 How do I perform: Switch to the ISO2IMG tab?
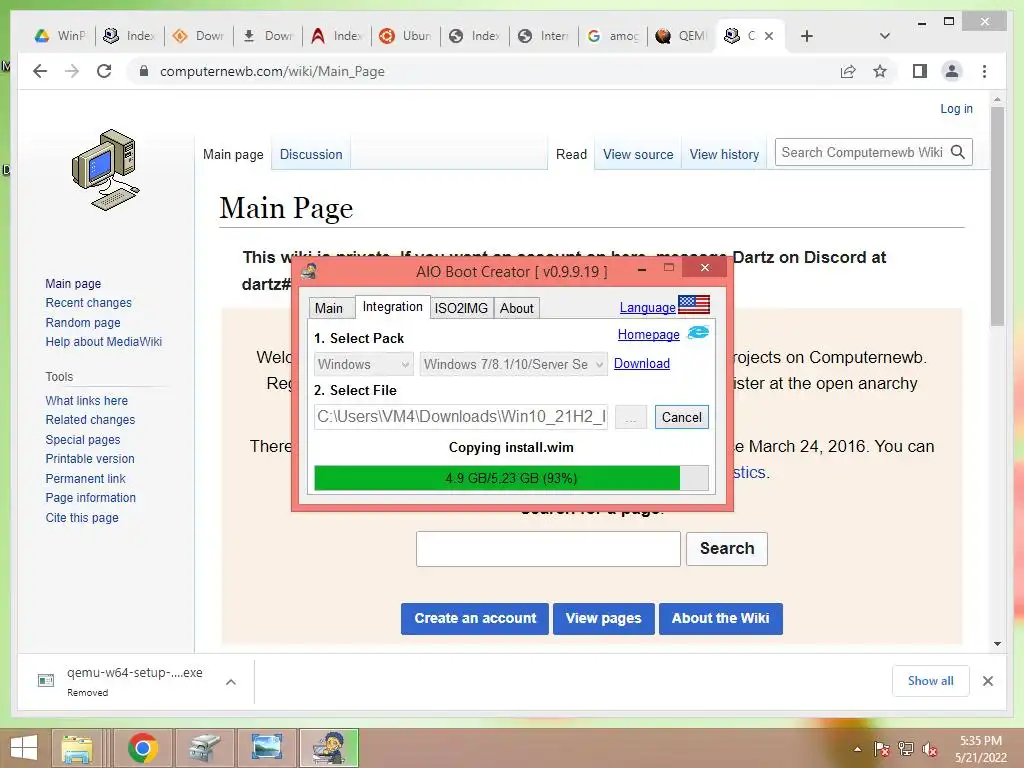tap(461, 308)
